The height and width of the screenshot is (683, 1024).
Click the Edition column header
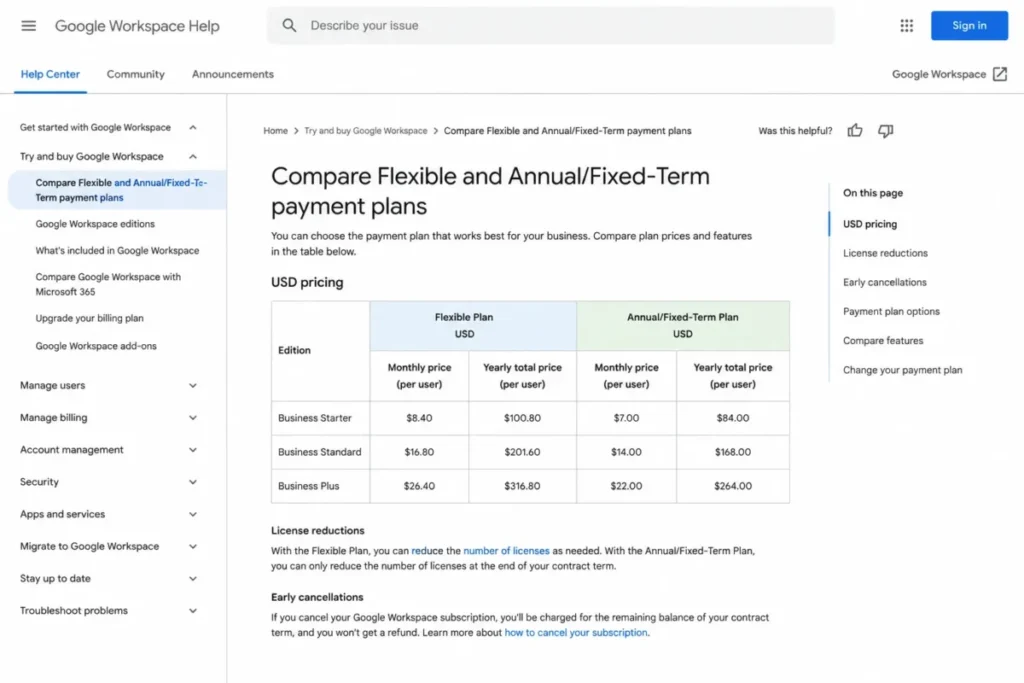coord(321,351)
